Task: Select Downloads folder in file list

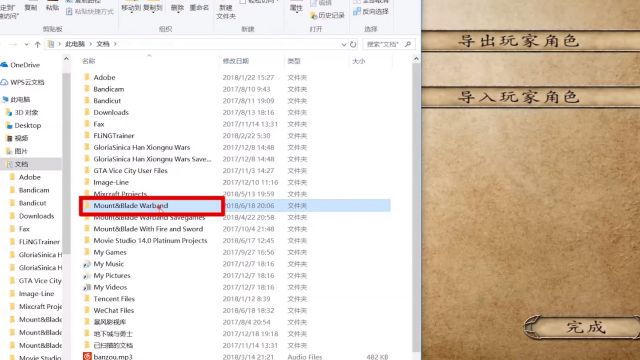Action: pos(111,112)
